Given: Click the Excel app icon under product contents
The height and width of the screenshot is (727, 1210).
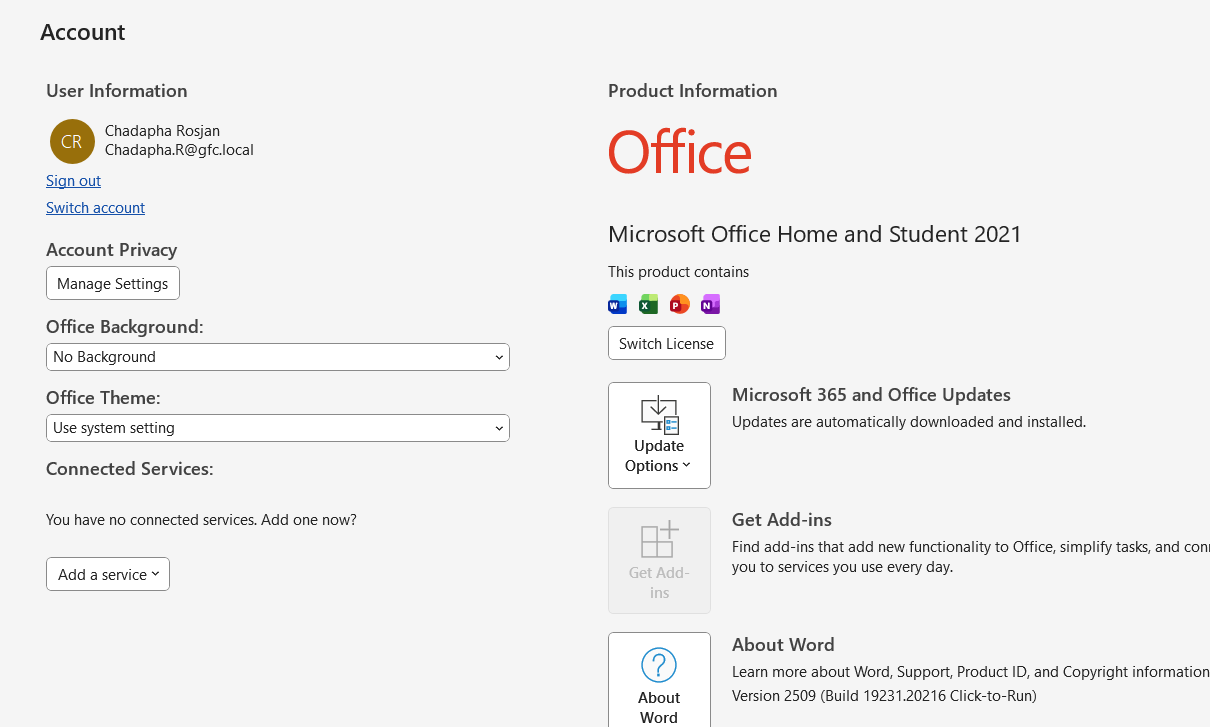Looking at the screenshot, I should pos(648,304).
